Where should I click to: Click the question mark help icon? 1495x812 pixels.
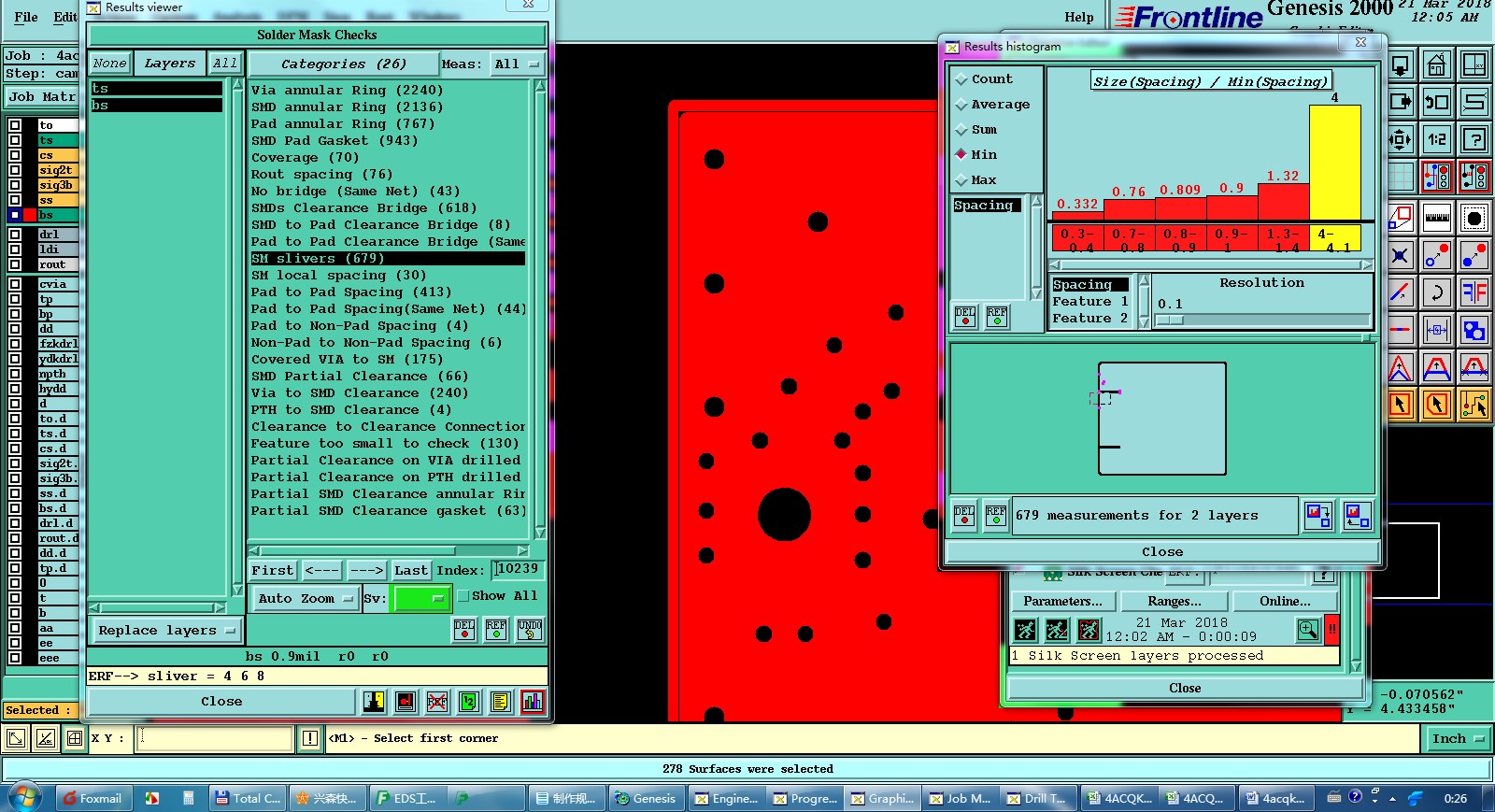[x=1474, y=140]
